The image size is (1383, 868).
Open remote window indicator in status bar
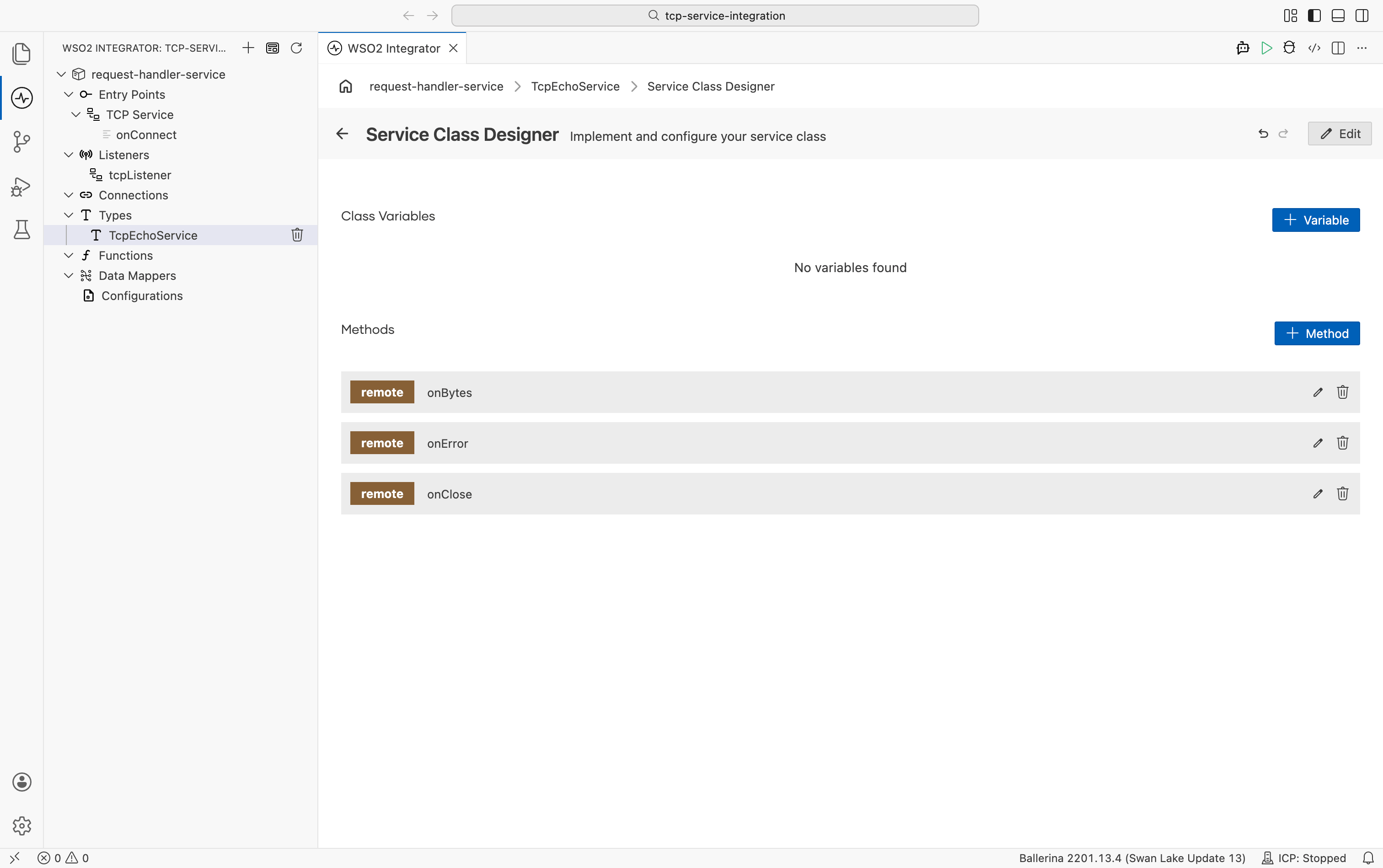[15, 857]
